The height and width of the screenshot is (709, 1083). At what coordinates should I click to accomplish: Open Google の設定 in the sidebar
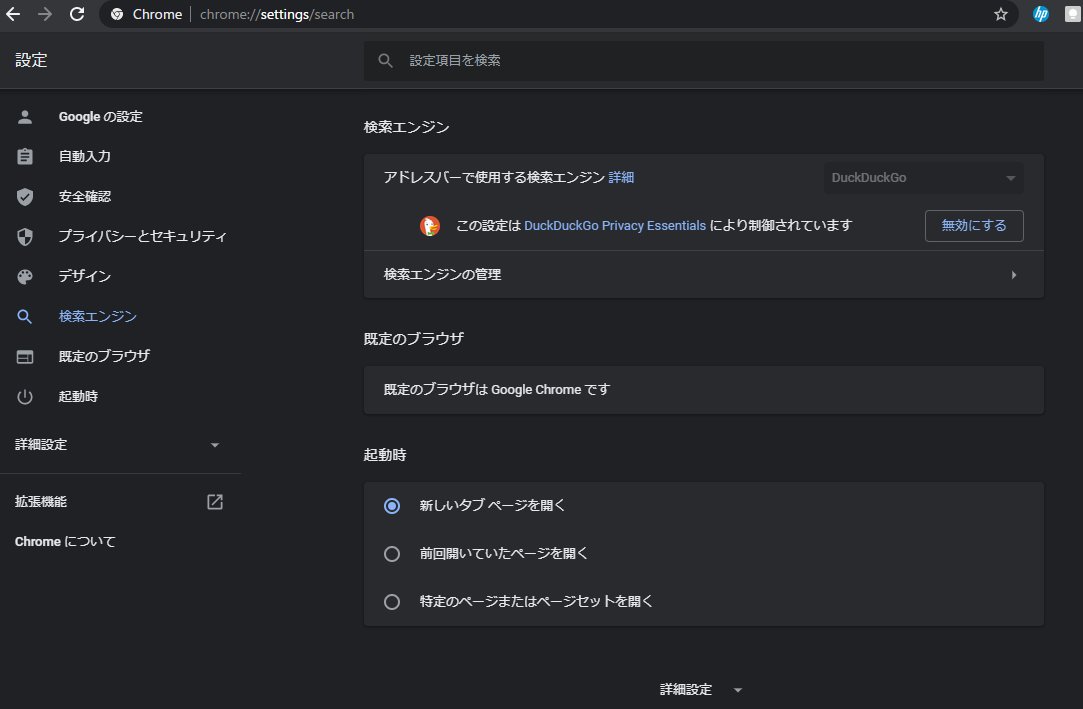(x=101, y=117)
